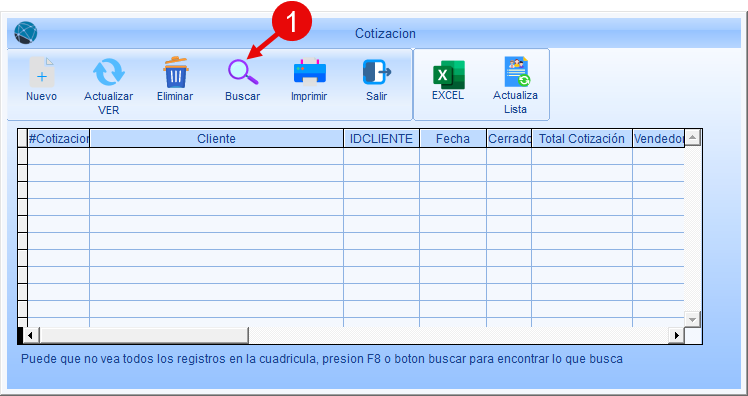Click the Salir exit icon
This screenshot has height=396, width=748.
[x=377, y=72]
